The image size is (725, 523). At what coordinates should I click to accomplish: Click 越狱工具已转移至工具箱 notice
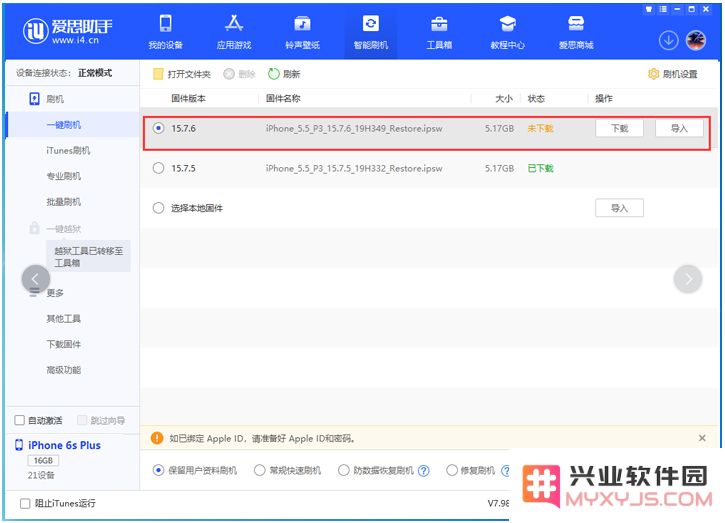click(88, 257)
